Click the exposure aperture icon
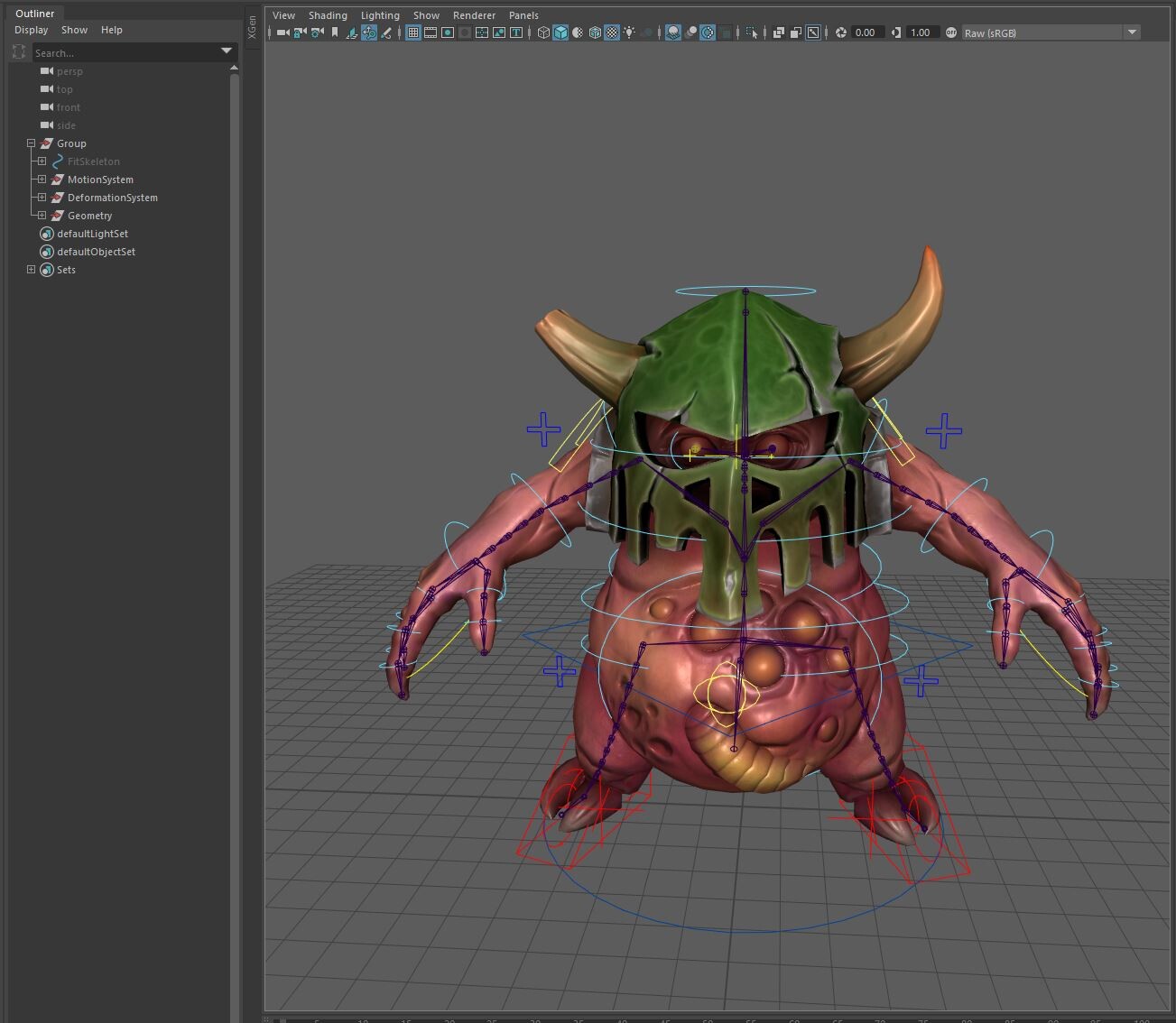1176x1023 pixels. coord(841,32)
